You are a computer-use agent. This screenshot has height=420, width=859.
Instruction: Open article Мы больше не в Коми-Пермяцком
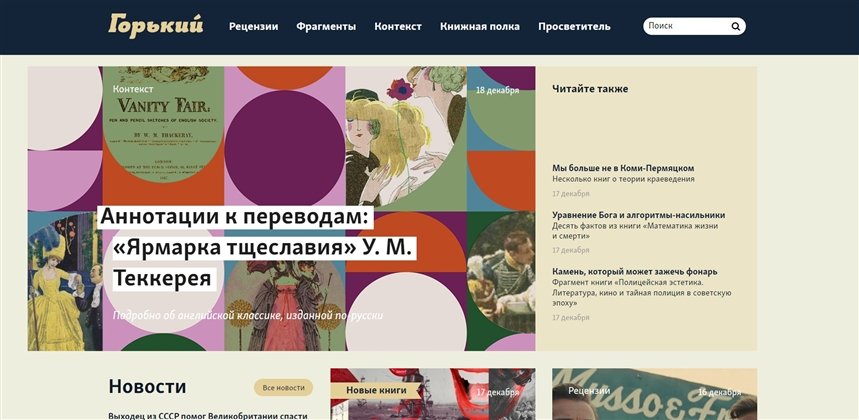click(x=623, y=168)
